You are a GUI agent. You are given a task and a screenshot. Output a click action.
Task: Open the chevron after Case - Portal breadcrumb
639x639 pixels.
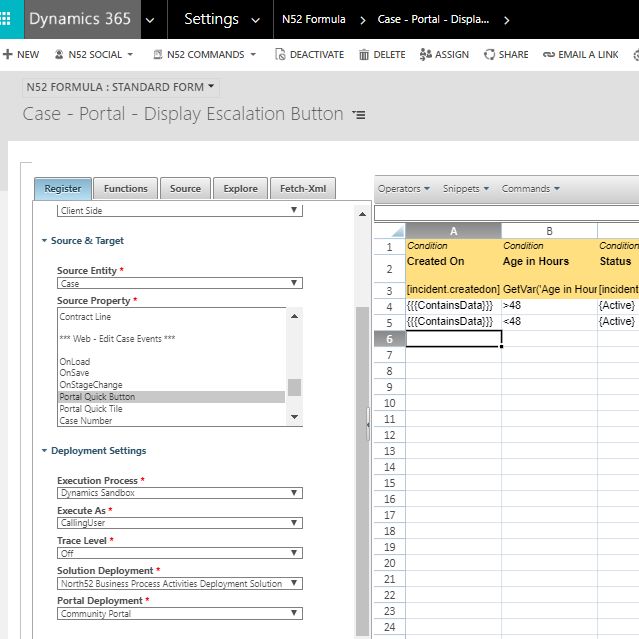[507, 20]
